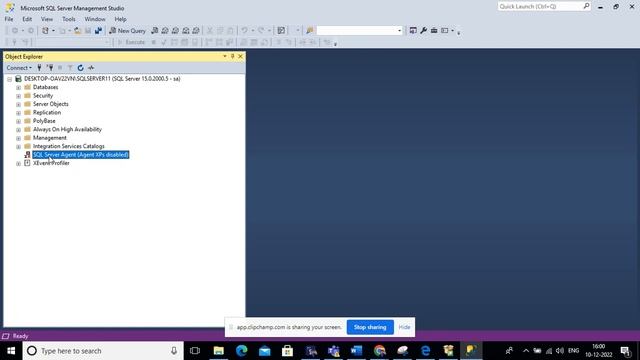Click the Activity Monitor toolbar icon

pyautogui.click(x=281, y=31)
